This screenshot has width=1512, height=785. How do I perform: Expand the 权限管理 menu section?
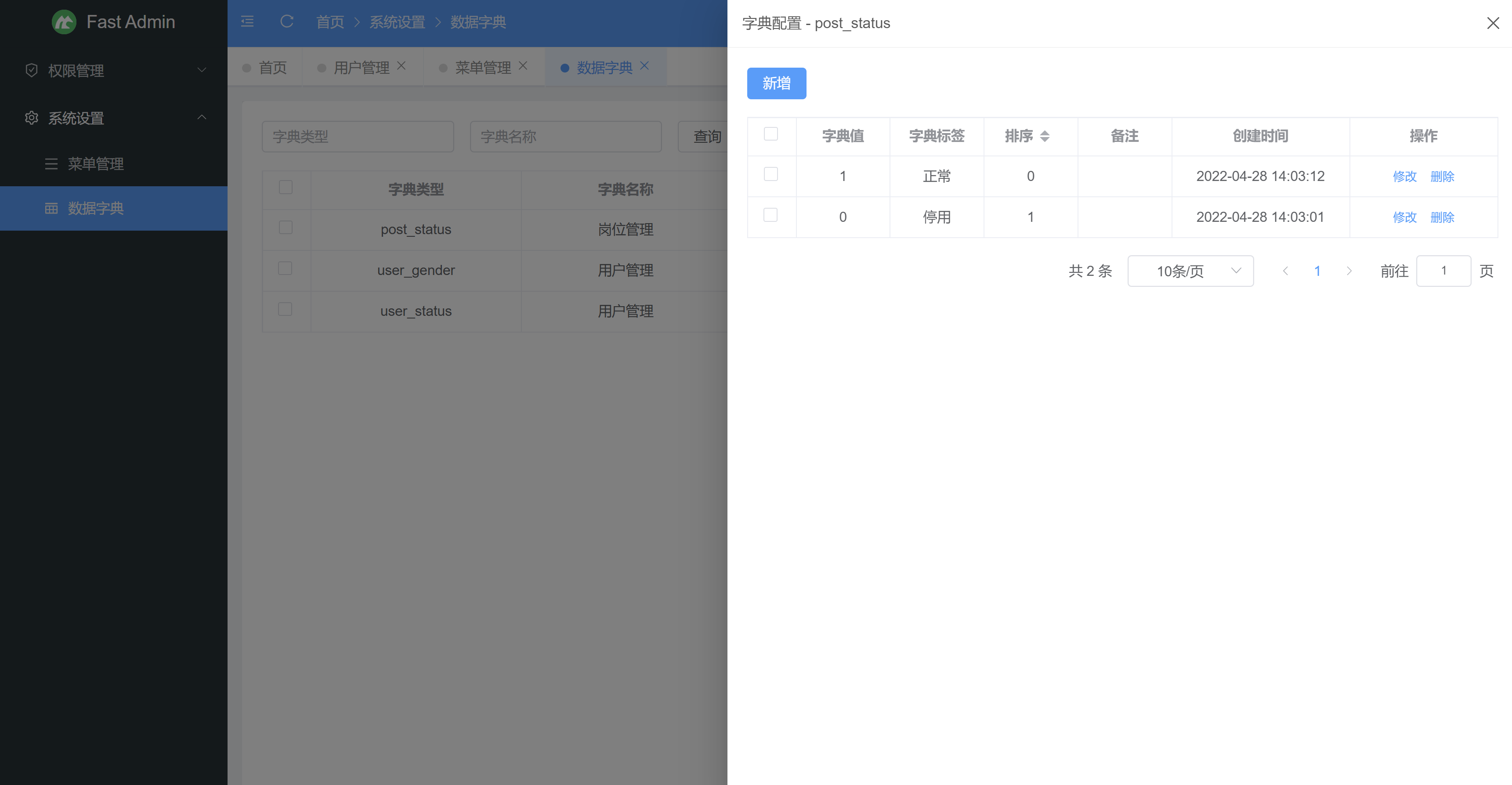click(202, 70)
